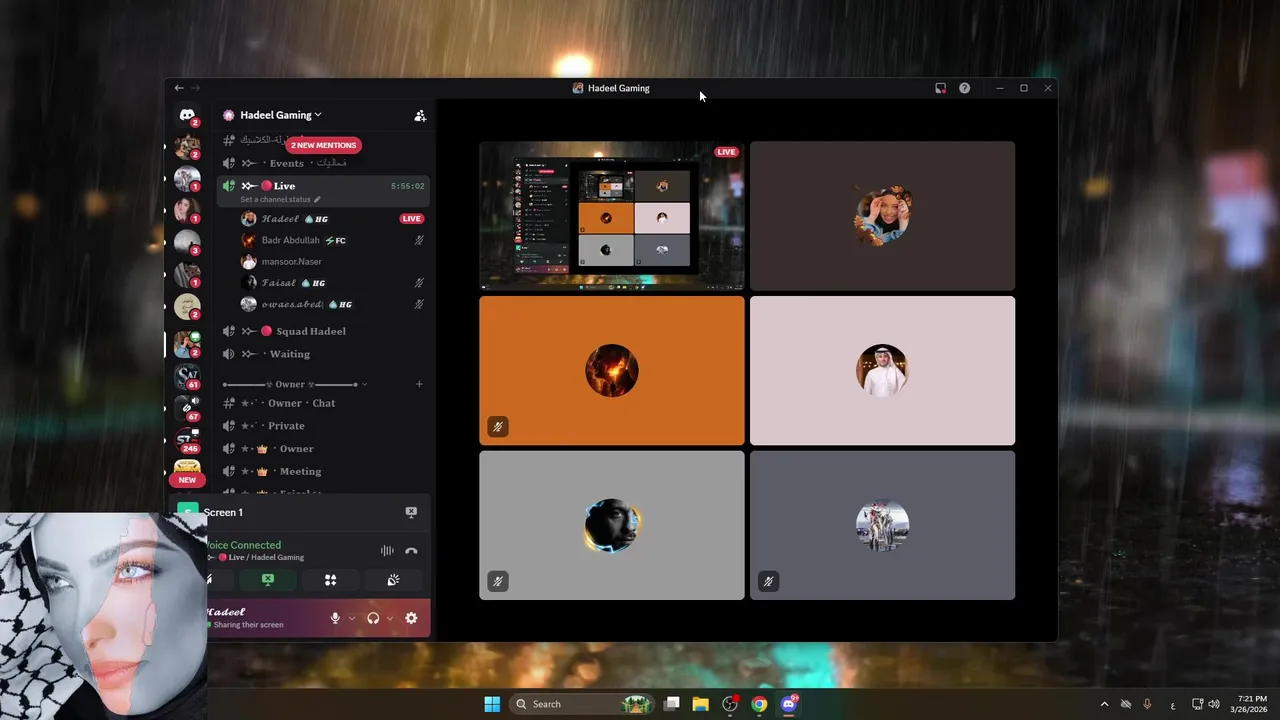Open the server icon with the 61 badge
This screenshot has width=1280, height=720.
point(187,377)
